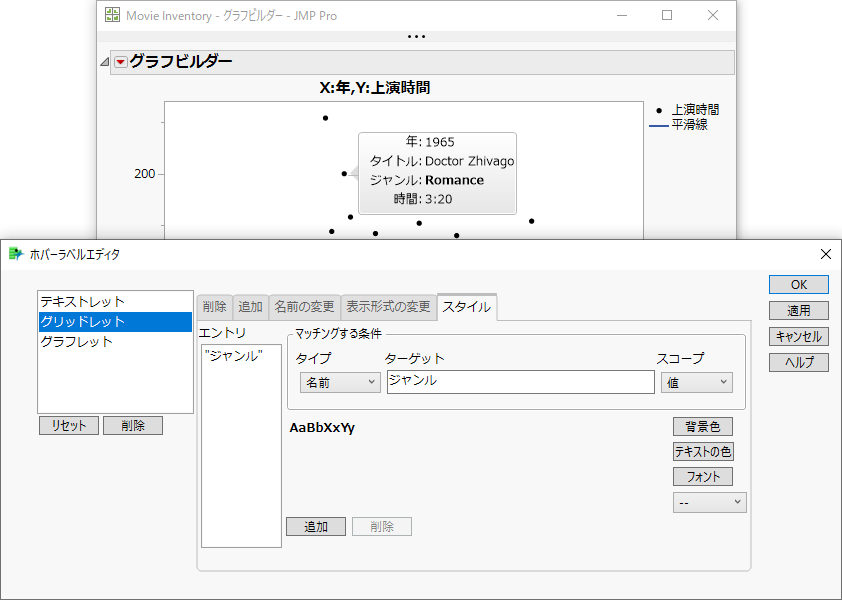Click inside the ターゲット input field
842x600 pixels.
coord(520,382)
